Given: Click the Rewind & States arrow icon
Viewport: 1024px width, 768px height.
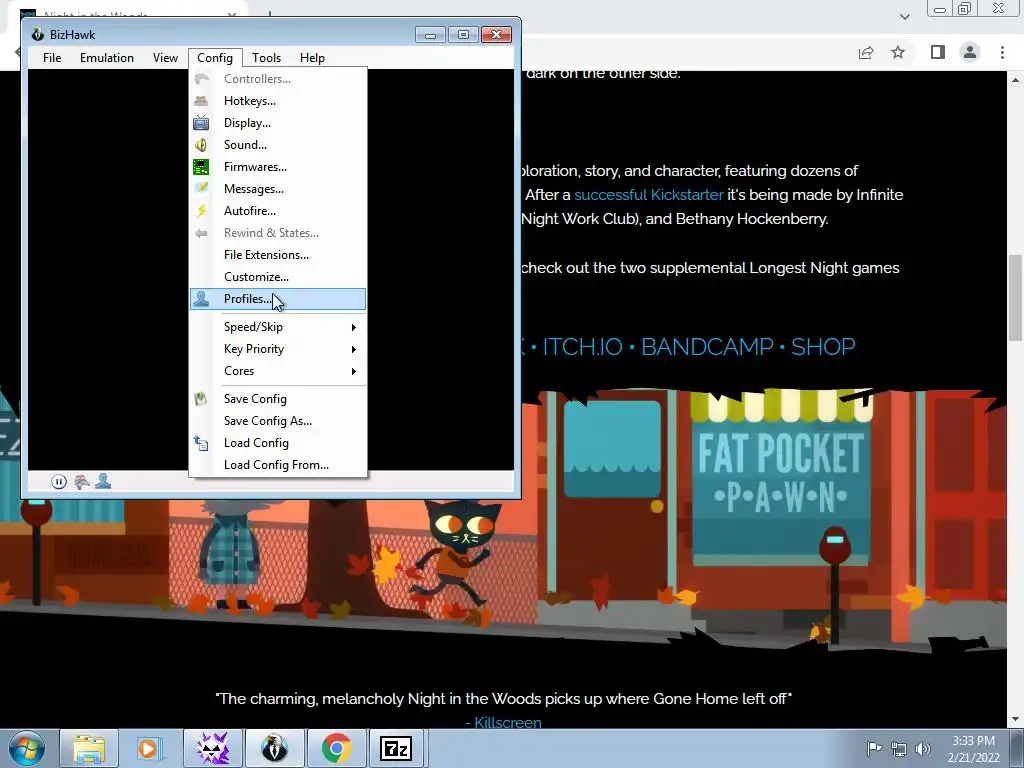Looking at the screenshot, I should click(201, 233).
